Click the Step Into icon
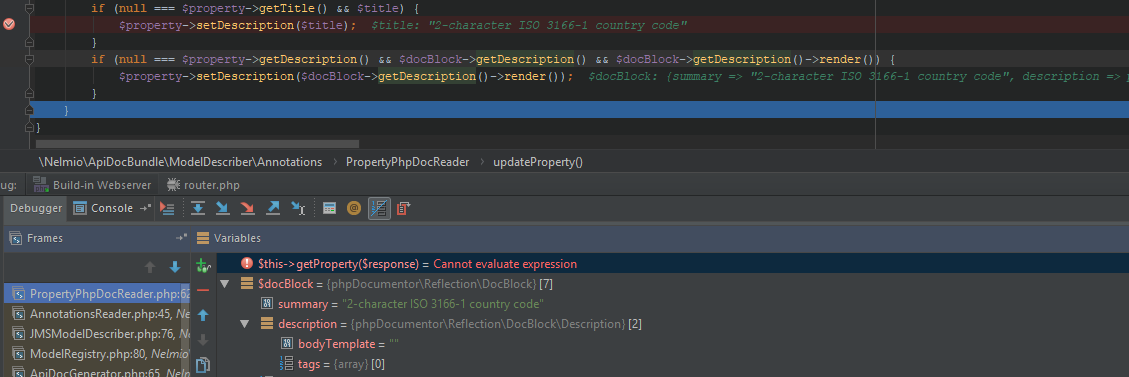 (222, 209)
